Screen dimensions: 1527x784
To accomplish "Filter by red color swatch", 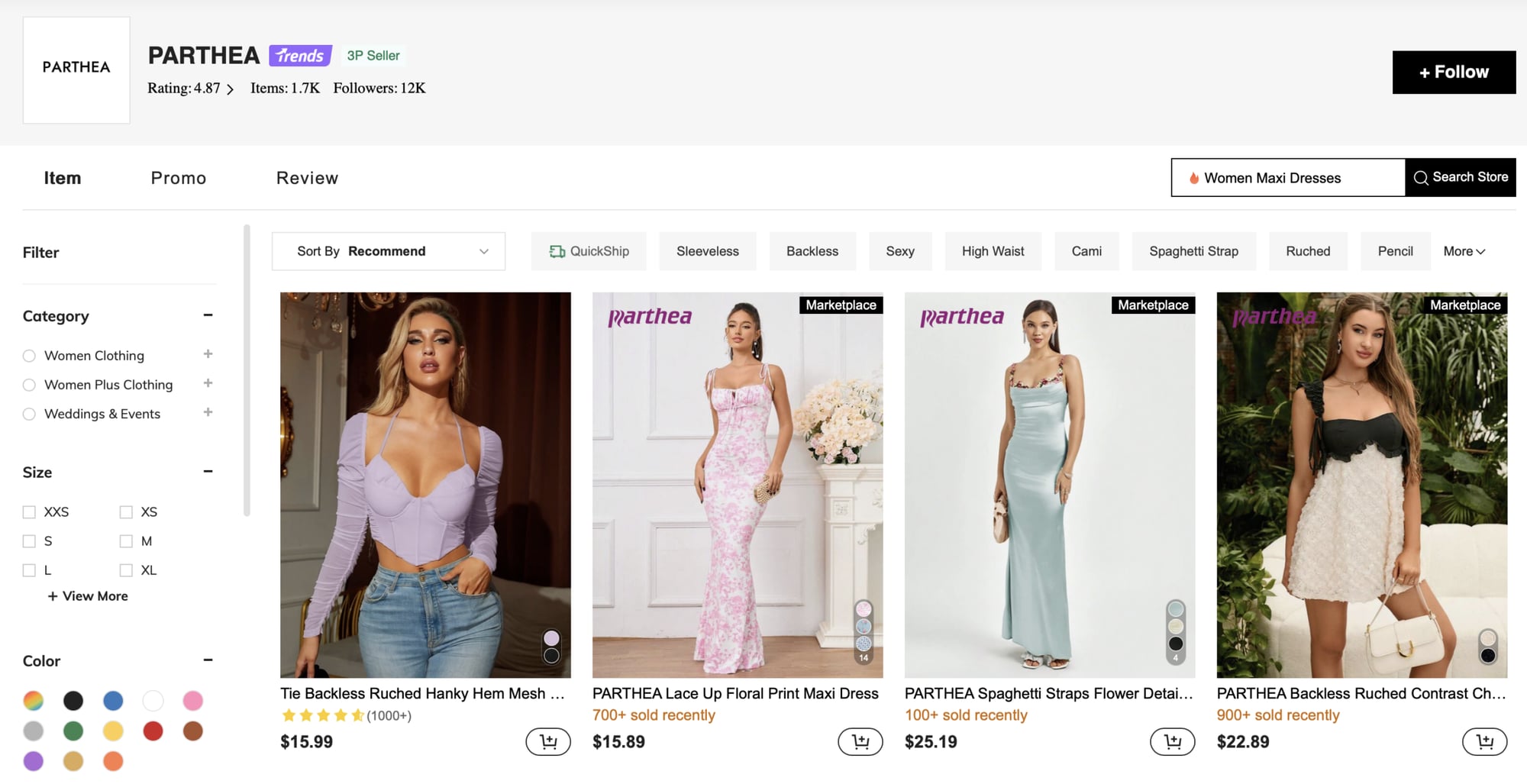I will (x=153, y=731).
